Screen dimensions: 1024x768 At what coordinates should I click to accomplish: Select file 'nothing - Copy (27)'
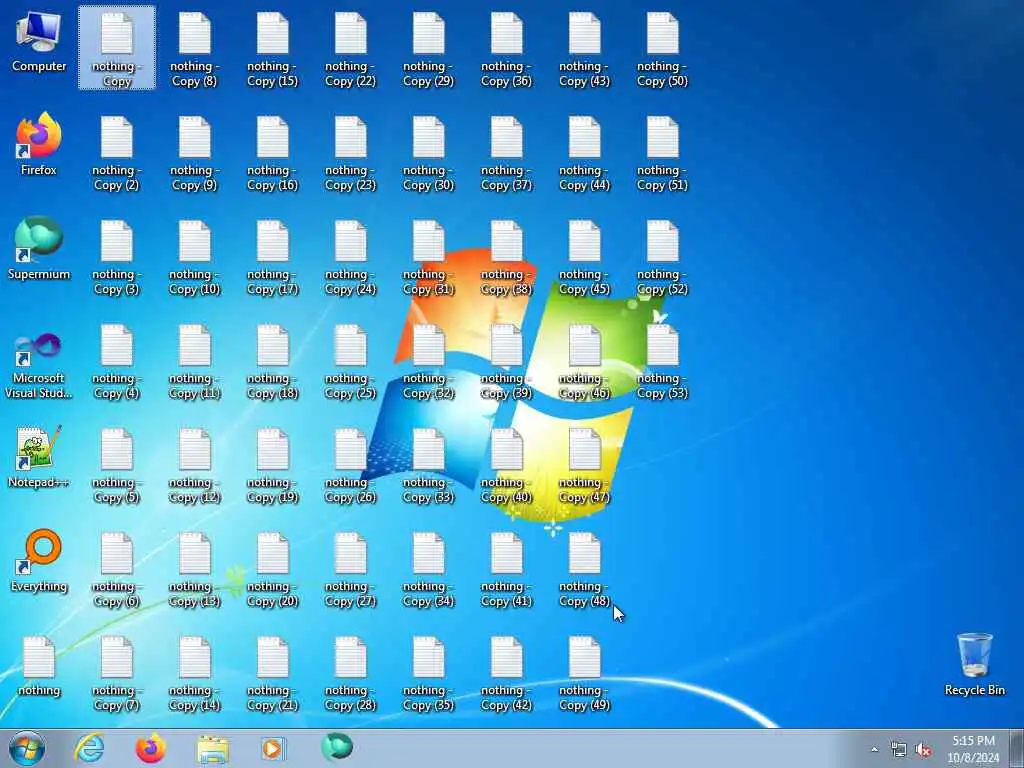(351, 569)
